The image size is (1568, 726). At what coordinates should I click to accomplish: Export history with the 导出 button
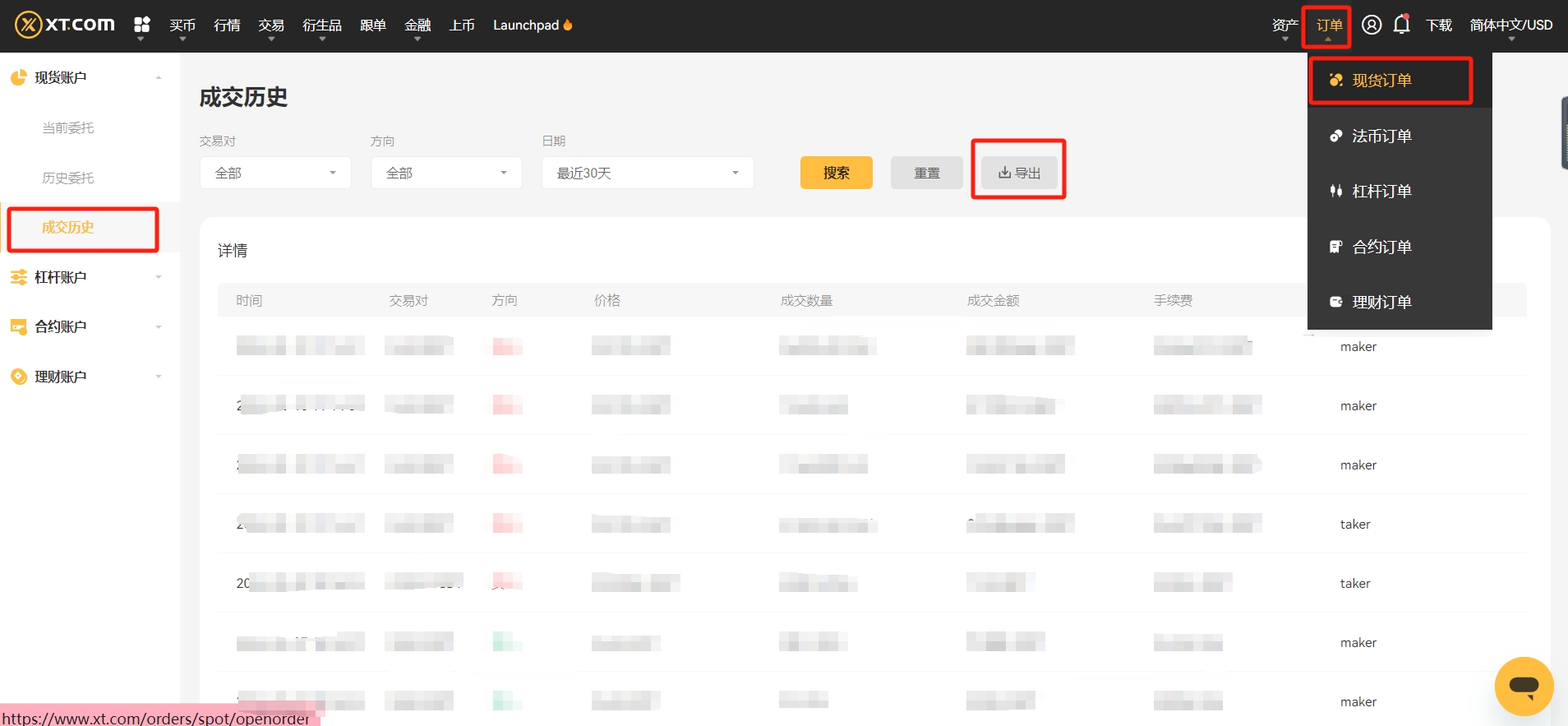point(1019,173)
